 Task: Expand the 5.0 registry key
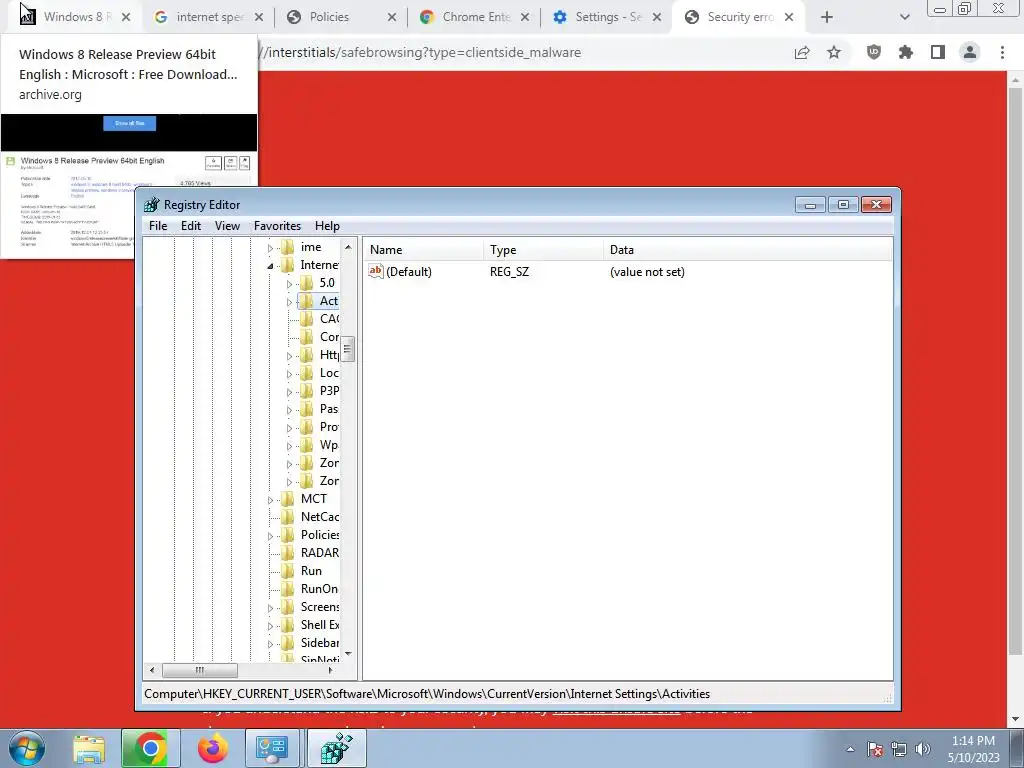(289, 284)
